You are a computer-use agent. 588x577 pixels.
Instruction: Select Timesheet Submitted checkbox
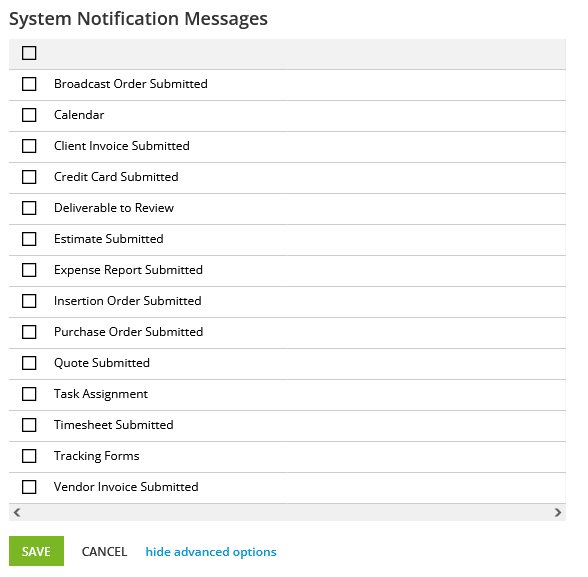[29, 425]
